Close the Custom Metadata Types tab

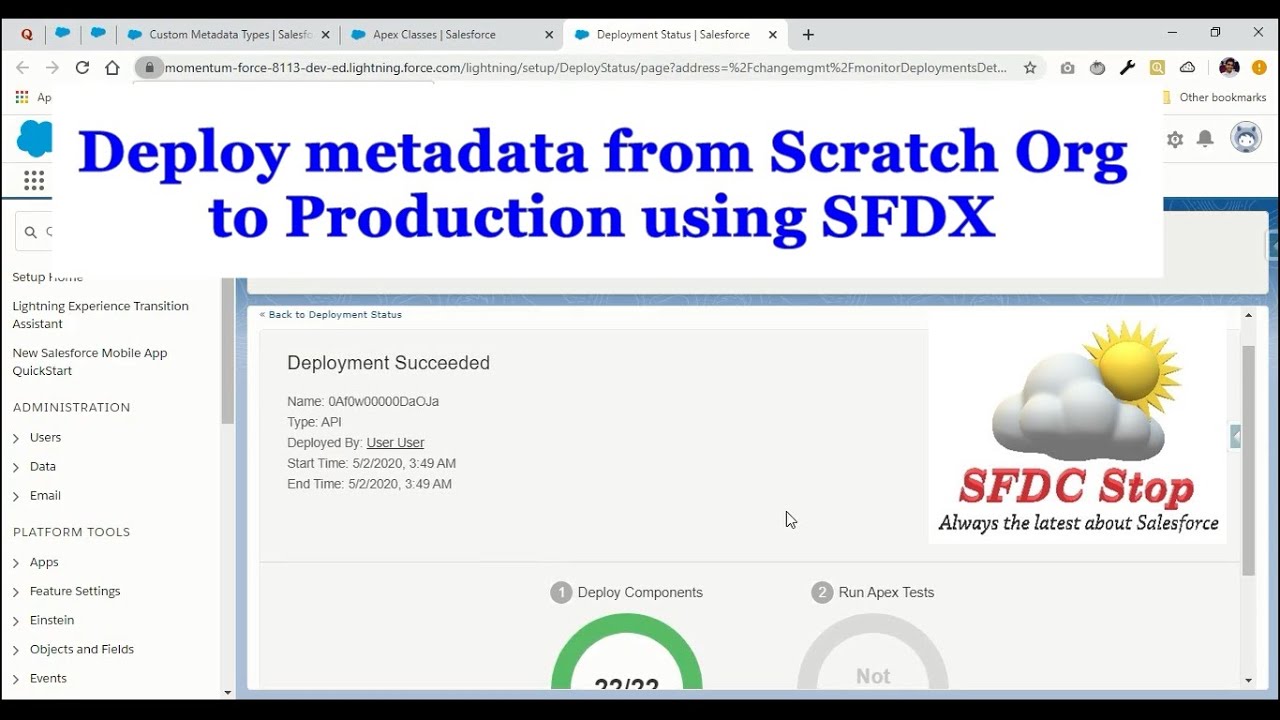click(x=325, y=34)
